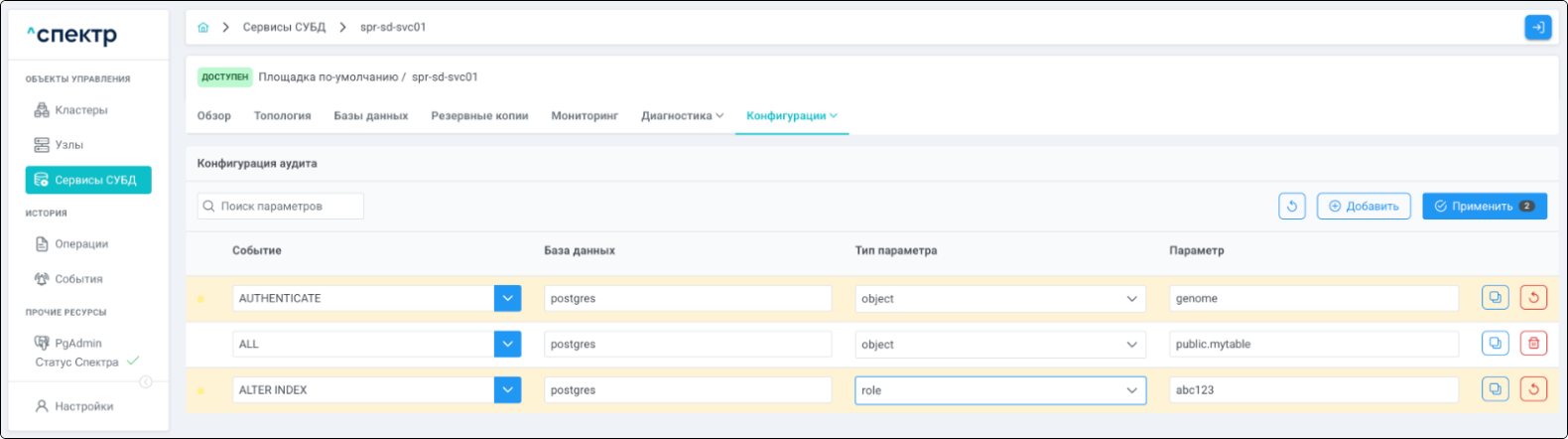Click the refresh icon next to Добавить

coord(1291,207)
